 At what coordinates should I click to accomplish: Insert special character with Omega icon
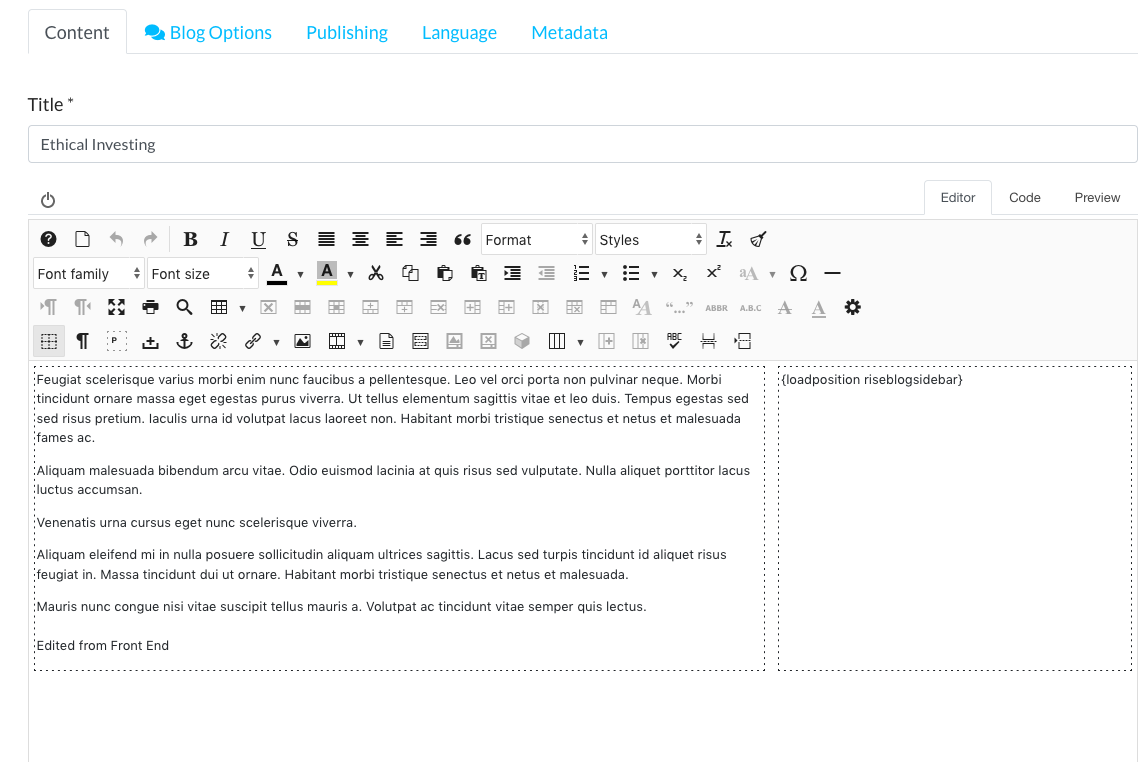tap(798, 273)
